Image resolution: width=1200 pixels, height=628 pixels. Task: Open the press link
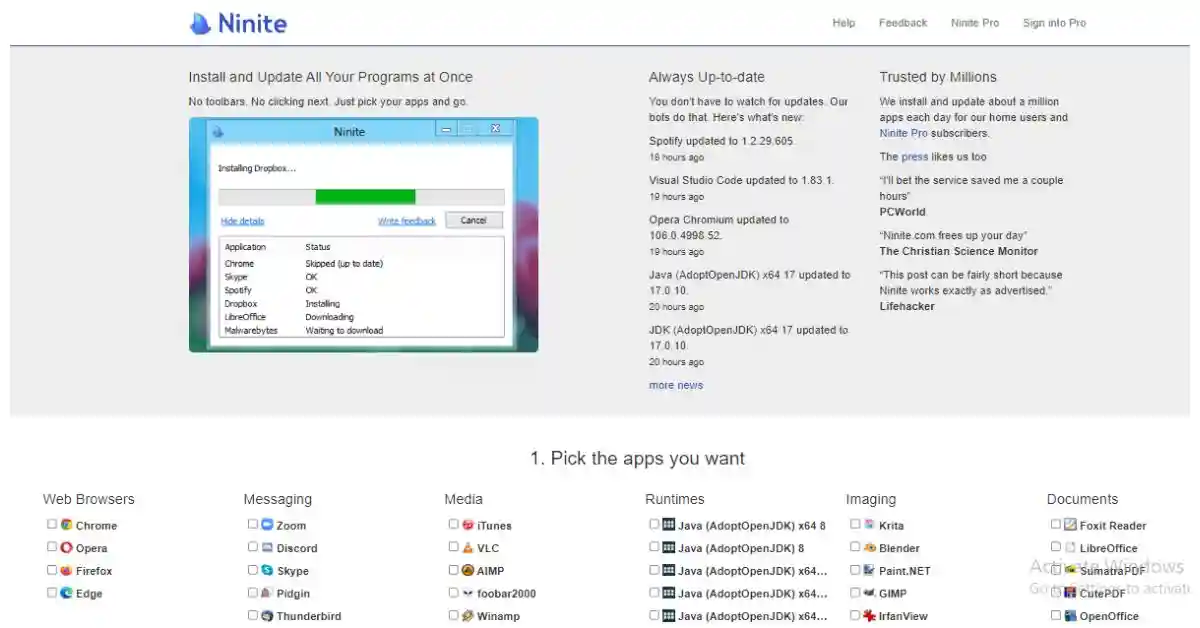click(915, 157)
